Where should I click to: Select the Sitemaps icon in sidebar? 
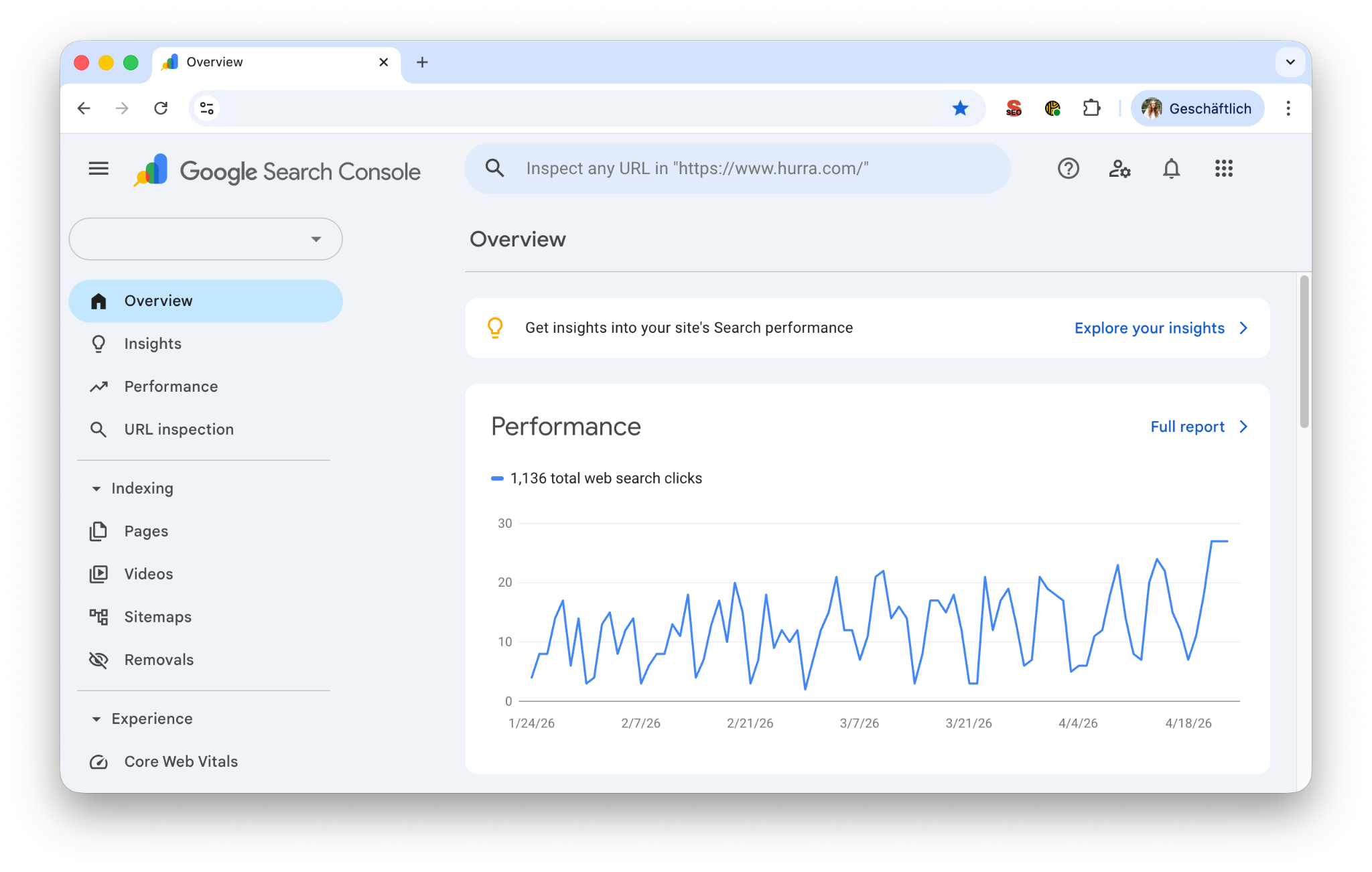[98, 617]
